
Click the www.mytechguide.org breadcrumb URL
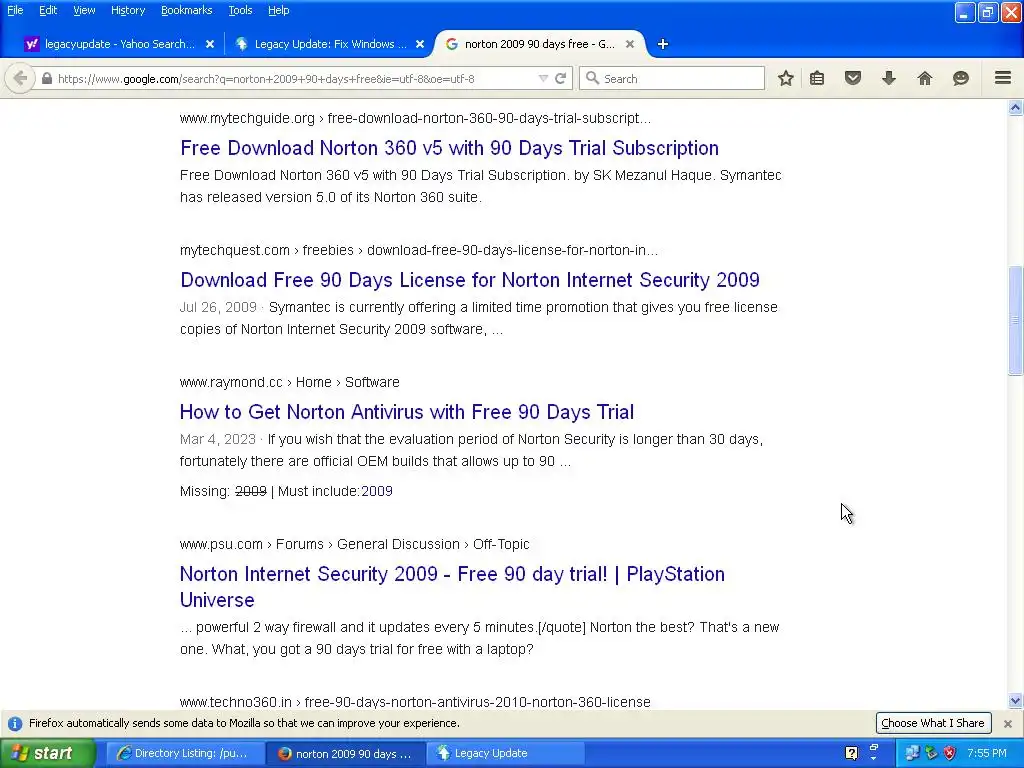coord(415,118)
